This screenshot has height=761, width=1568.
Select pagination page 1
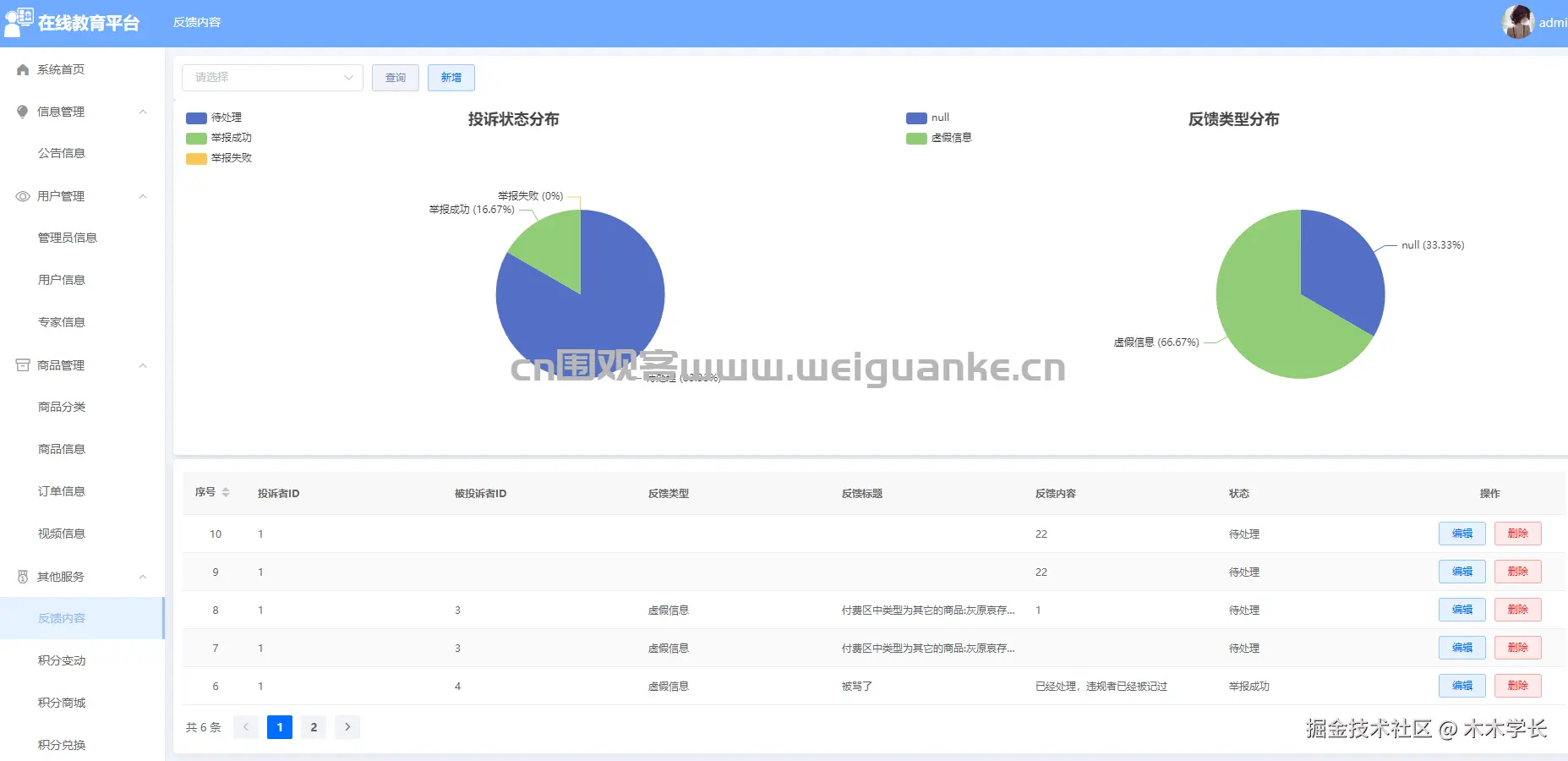280,727
